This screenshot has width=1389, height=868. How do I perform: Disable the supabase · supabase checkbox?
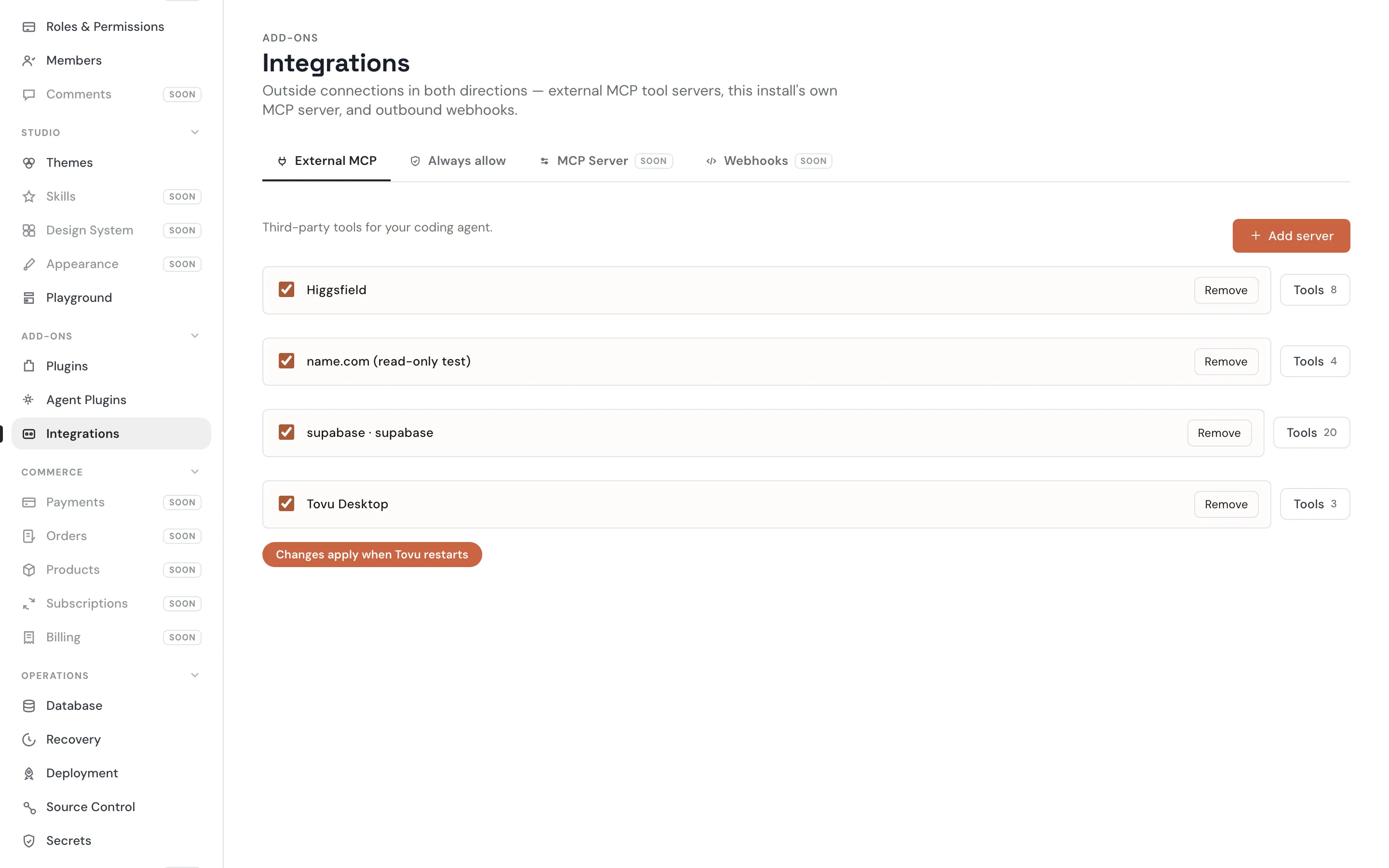click(286, 432)
